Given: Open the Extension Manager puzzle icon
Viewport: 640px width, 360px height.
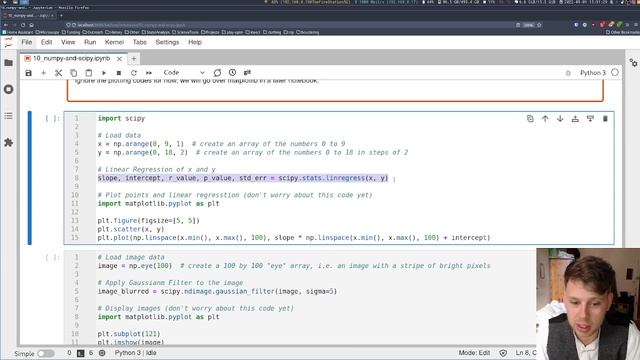Looking at the screenshot, I should tap(9, 142).
